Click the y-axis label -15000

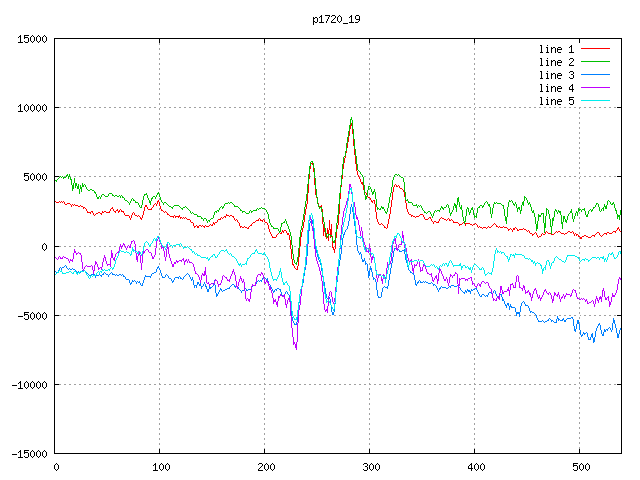pos(29,454)
